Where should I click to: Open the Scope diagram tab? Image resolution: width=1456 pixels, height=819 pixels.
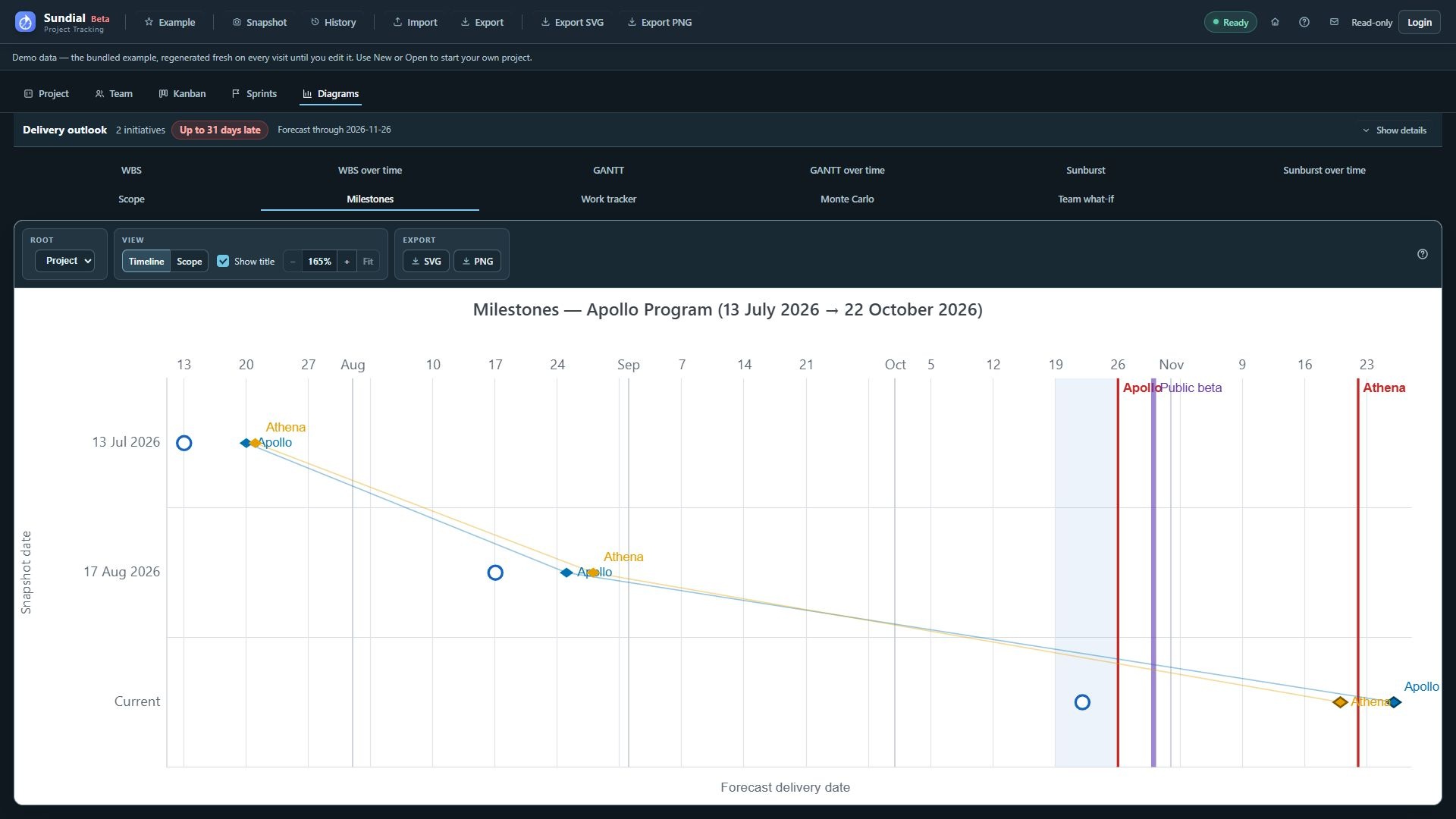[131, 199]
